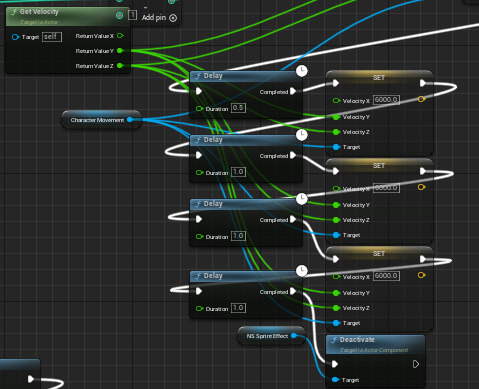Select the Deactivate node title
Screen dimensions: 479x389
357,340
